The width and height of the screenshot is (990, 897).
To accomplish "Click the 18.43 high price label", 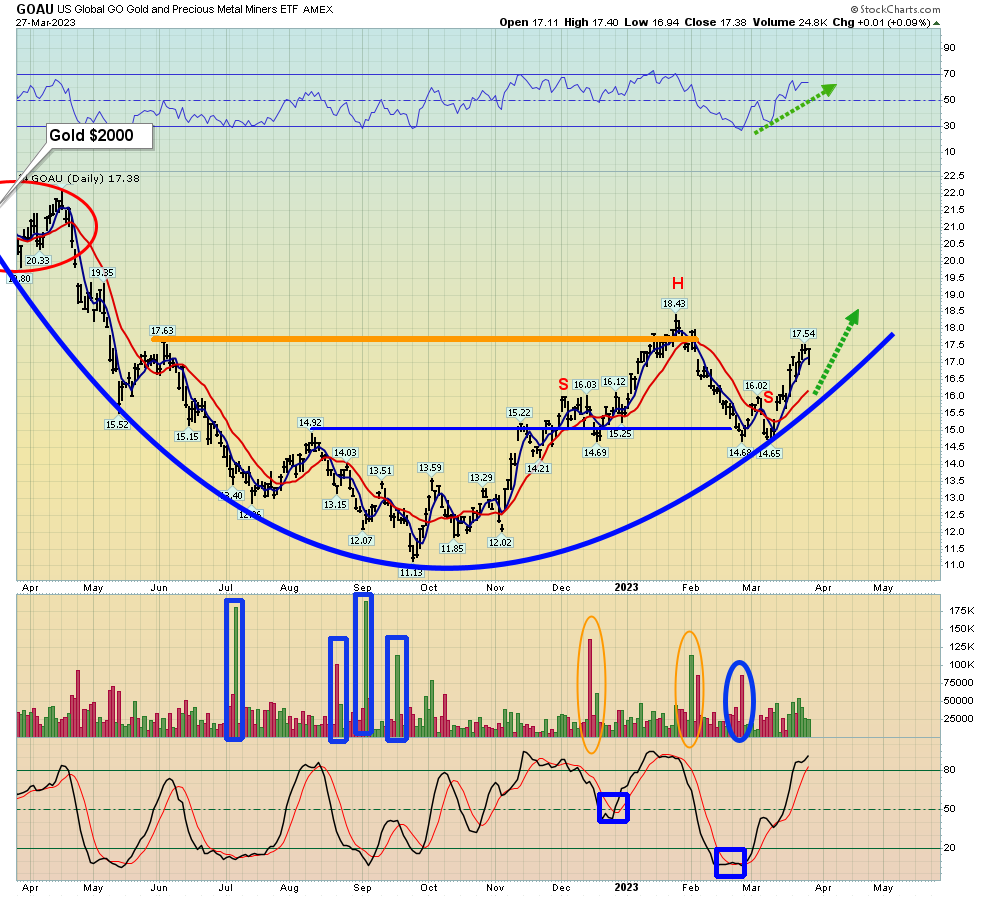I will [x=674, y=303].
